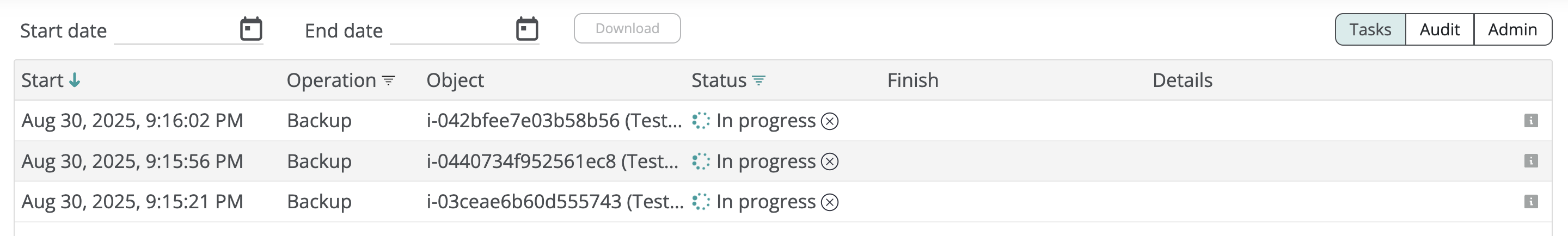Show info for the 9:15:56 PM backup
1568x236 pixels.
1531,161
